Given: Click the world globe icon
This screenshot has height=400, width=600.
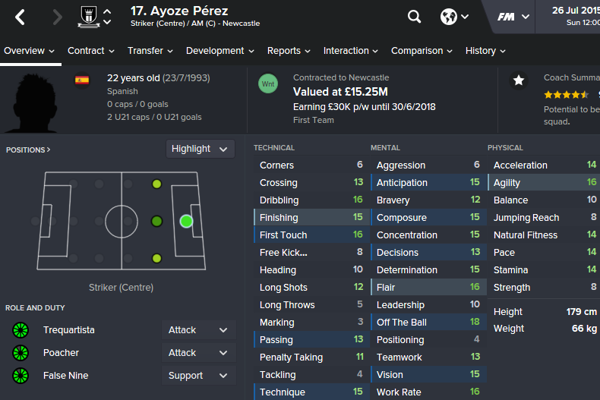Looking at the screenshot, I should tap(454, 17).
